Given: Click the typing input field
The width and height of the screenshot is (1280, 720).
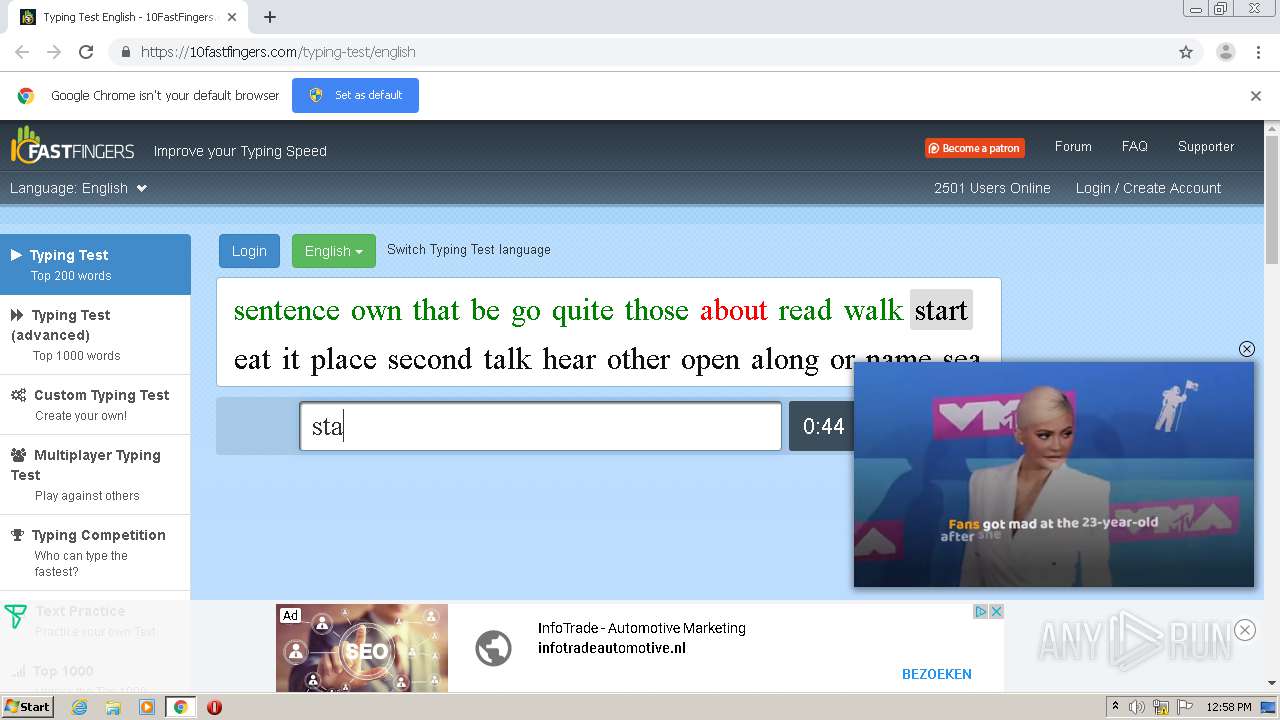Looking at the screenshot, I should pyautogui.click(x=541, y=426).
